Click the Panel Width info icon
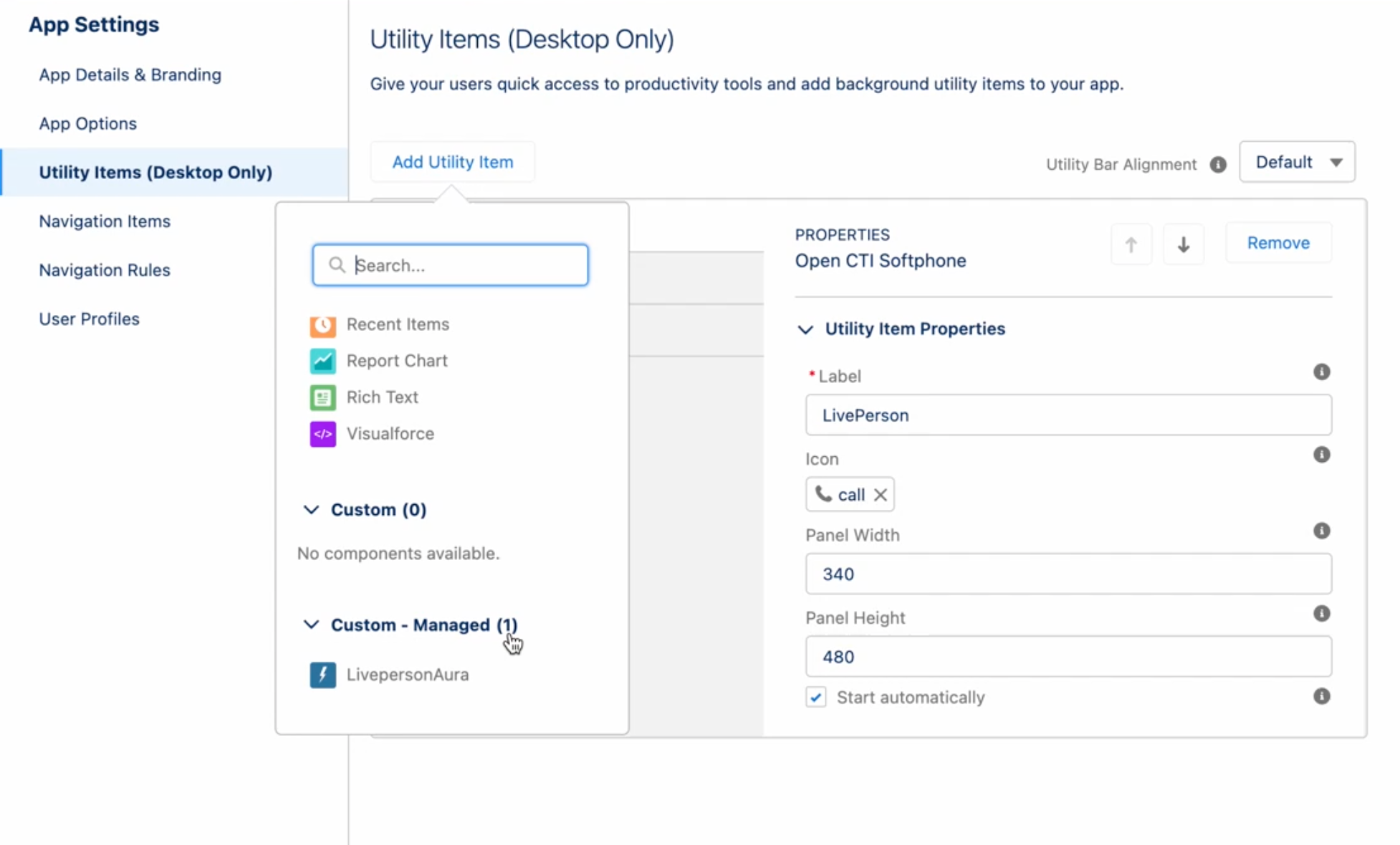 click(1321, 531)
